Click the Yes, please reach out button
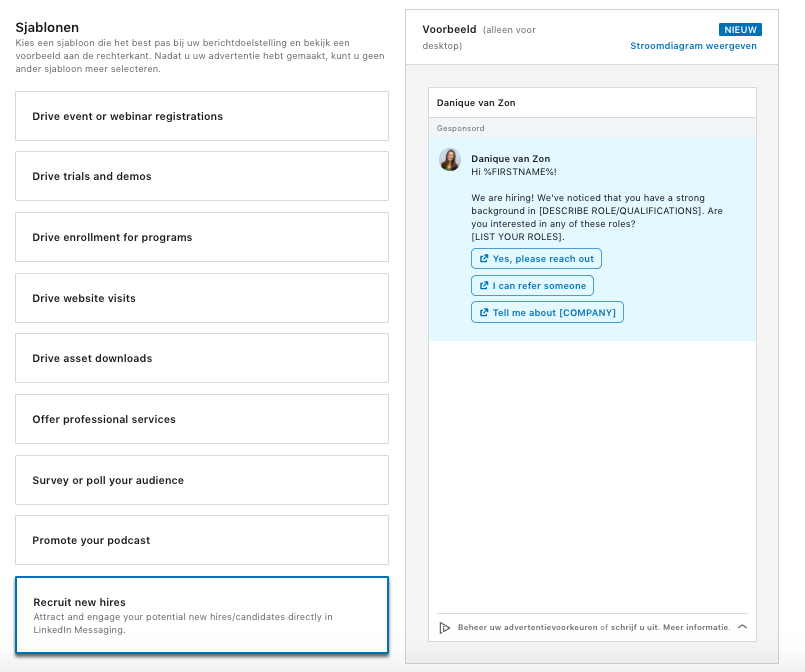This screenshot has width=805, height=672. tap(536, 259)
